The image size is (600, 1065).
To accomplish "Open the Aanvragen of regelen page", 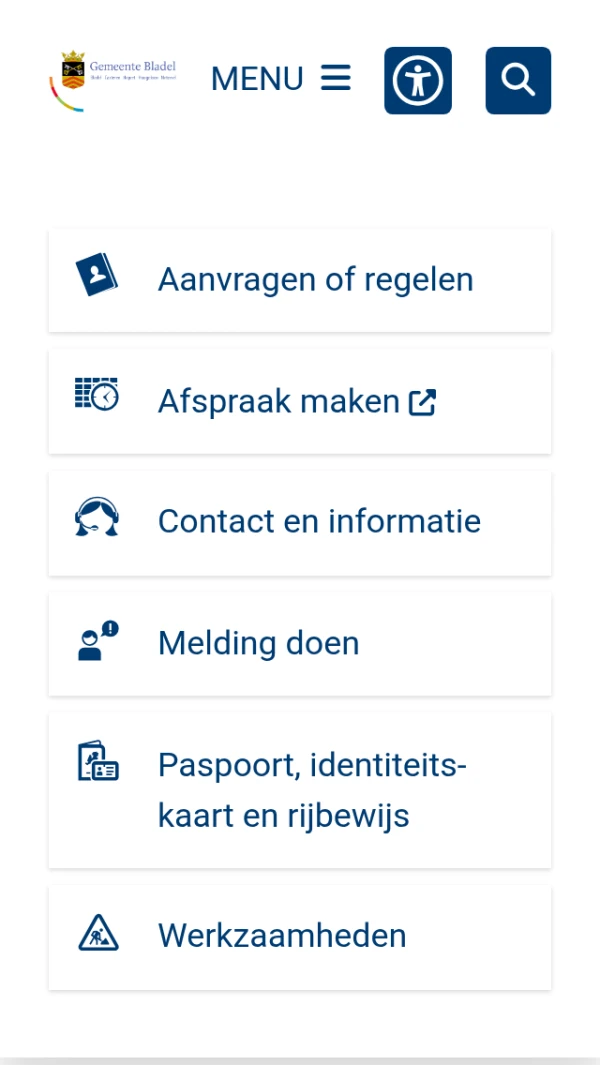I will tap(315, 280).
